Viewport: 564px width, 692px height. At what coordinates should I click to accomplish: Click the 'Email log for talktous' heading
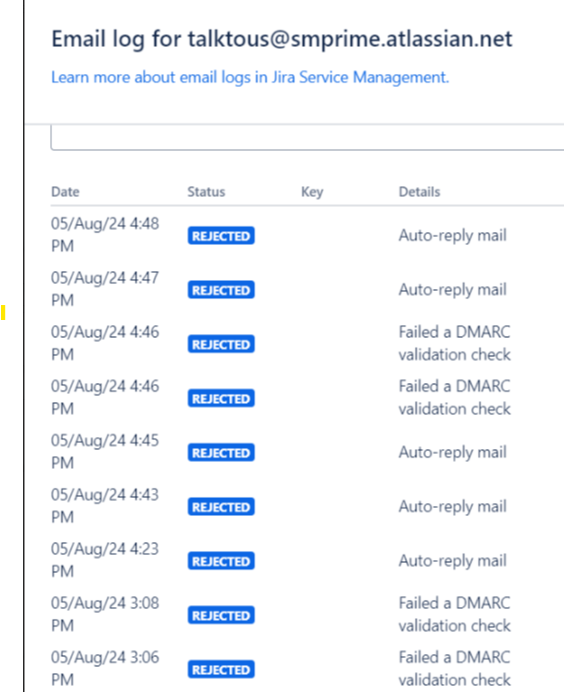(282, 39)
